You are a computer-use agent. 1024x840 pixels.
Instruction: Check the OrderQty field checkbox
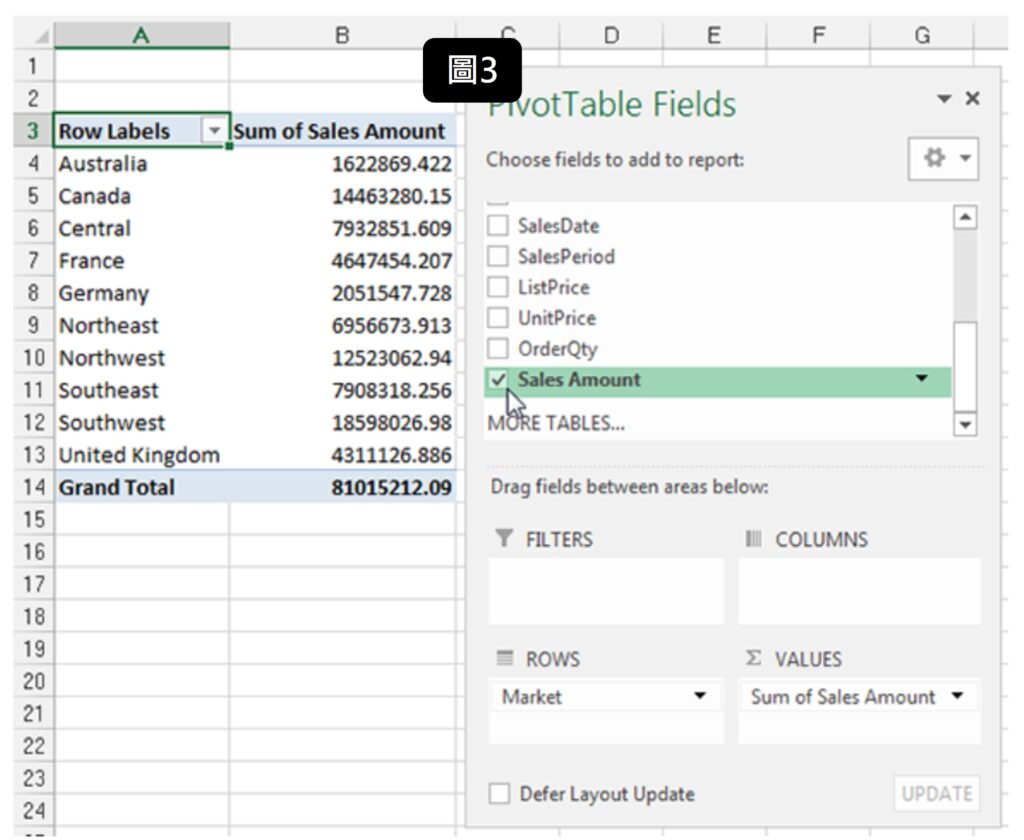[498, 350]
